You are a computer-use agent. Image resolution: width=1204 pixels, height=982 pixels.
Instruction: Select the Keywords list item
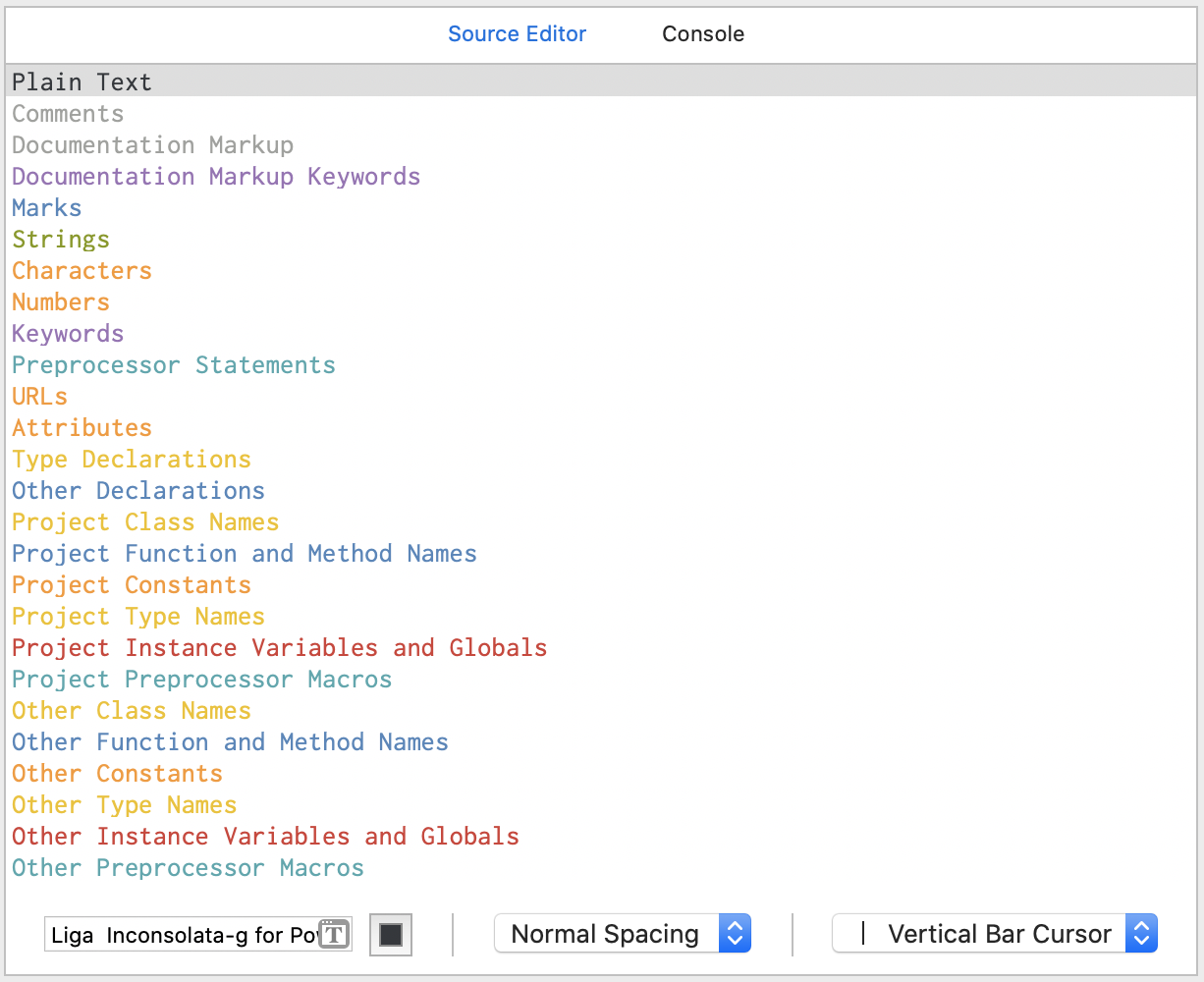point(69,334)
